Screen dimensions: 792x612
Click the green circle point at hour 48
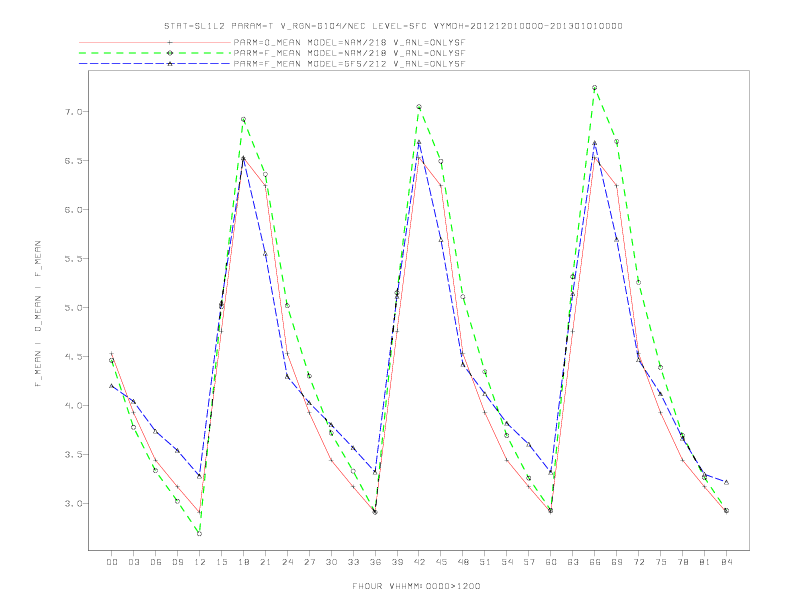point(463,297)
